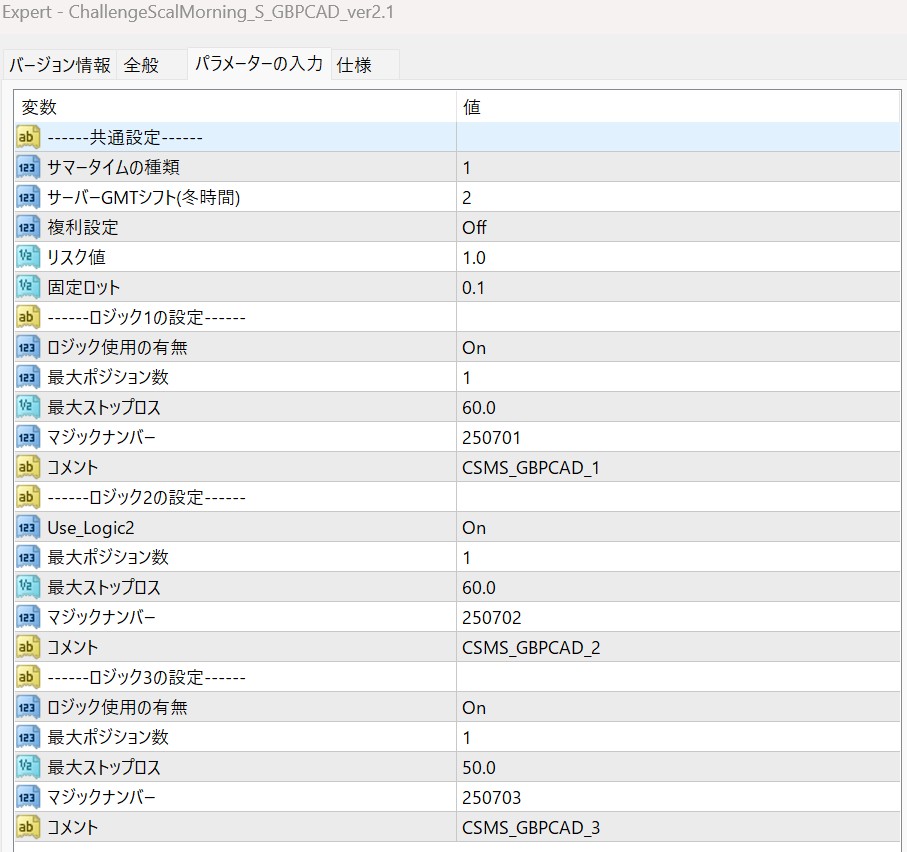907x852 pixels.
Task: Toggle the Use_Logic2 On value
Action: click(x=474, y=527)
